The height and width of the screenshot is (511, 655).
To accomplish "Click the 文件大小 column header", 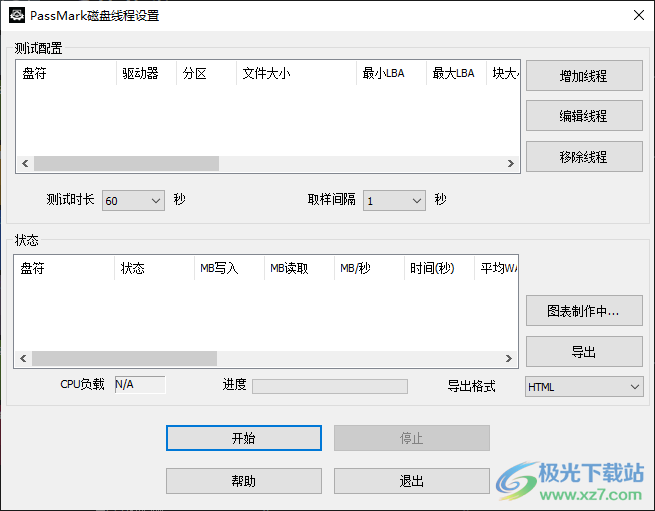I will click(x=297, y=73).
